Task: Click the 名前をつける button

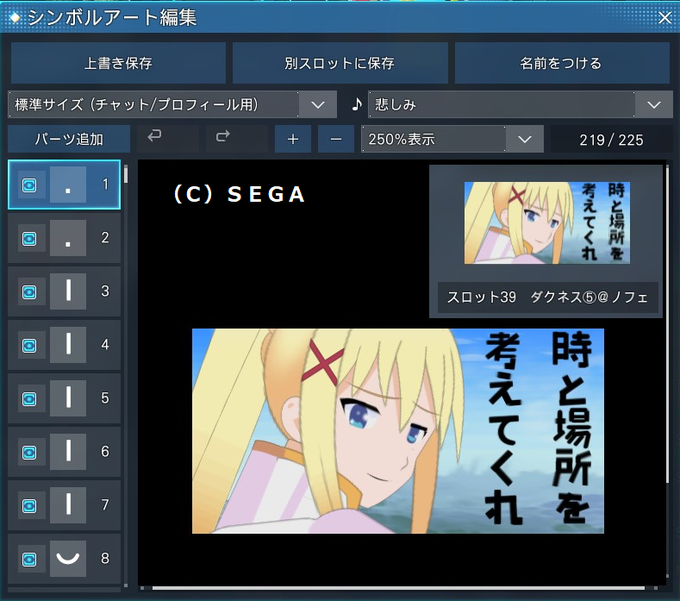Action: tap(562, 63)
